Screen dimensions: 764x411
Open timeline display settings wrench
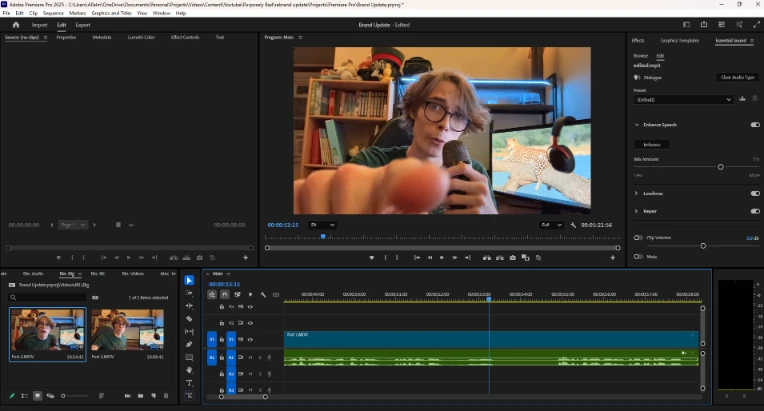[x=263, y=295]
